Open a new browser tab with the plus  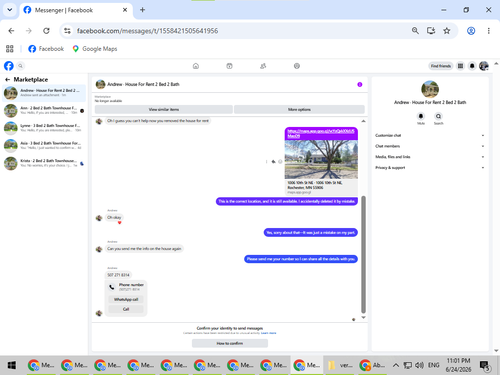(x=142, y=10)
